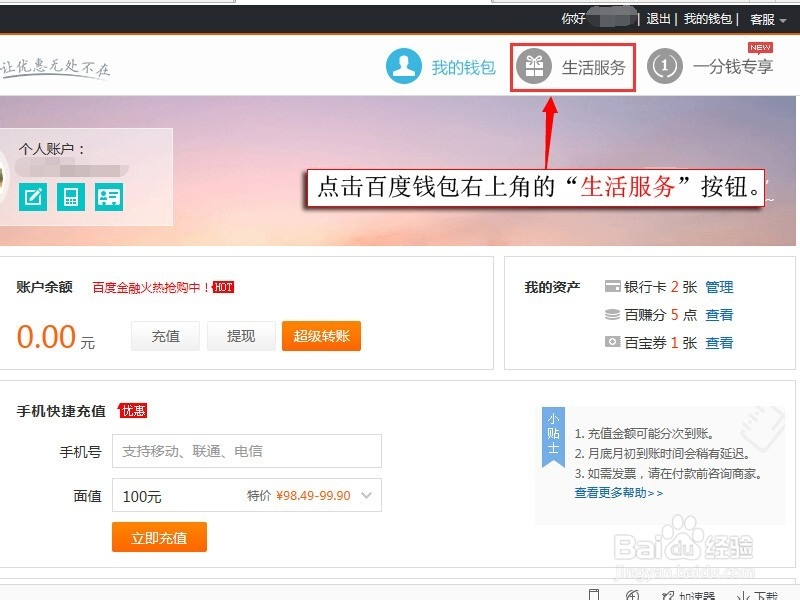Open the 我的钱包 profile icon
This screenshot has width=800, height=600.
click(x=404, y=66)
